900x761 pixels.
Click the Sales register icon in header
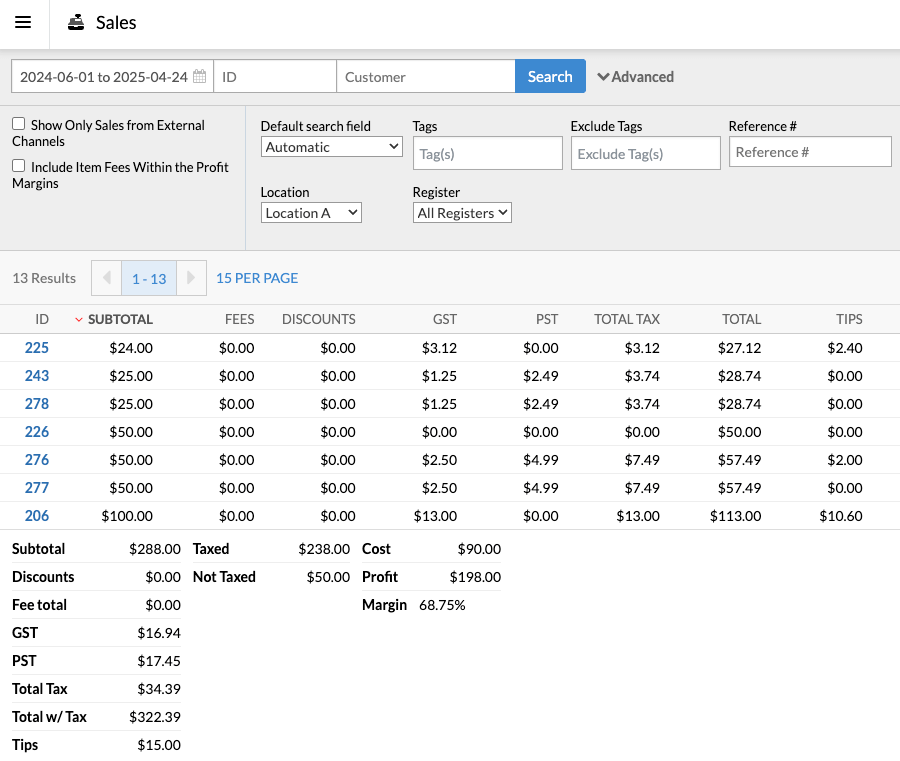pos(76,22)
